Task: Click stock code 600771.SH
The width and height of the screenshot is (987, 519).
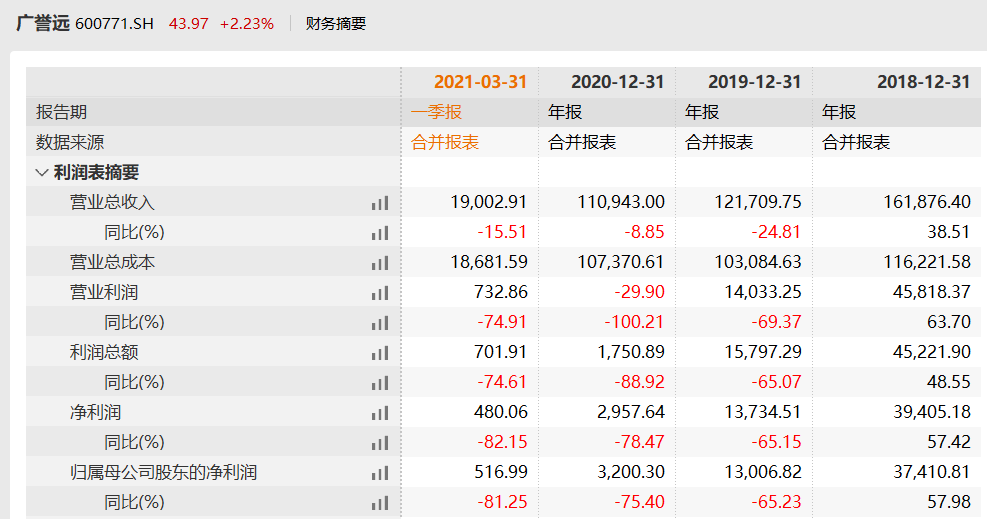Action: [115, 24]
